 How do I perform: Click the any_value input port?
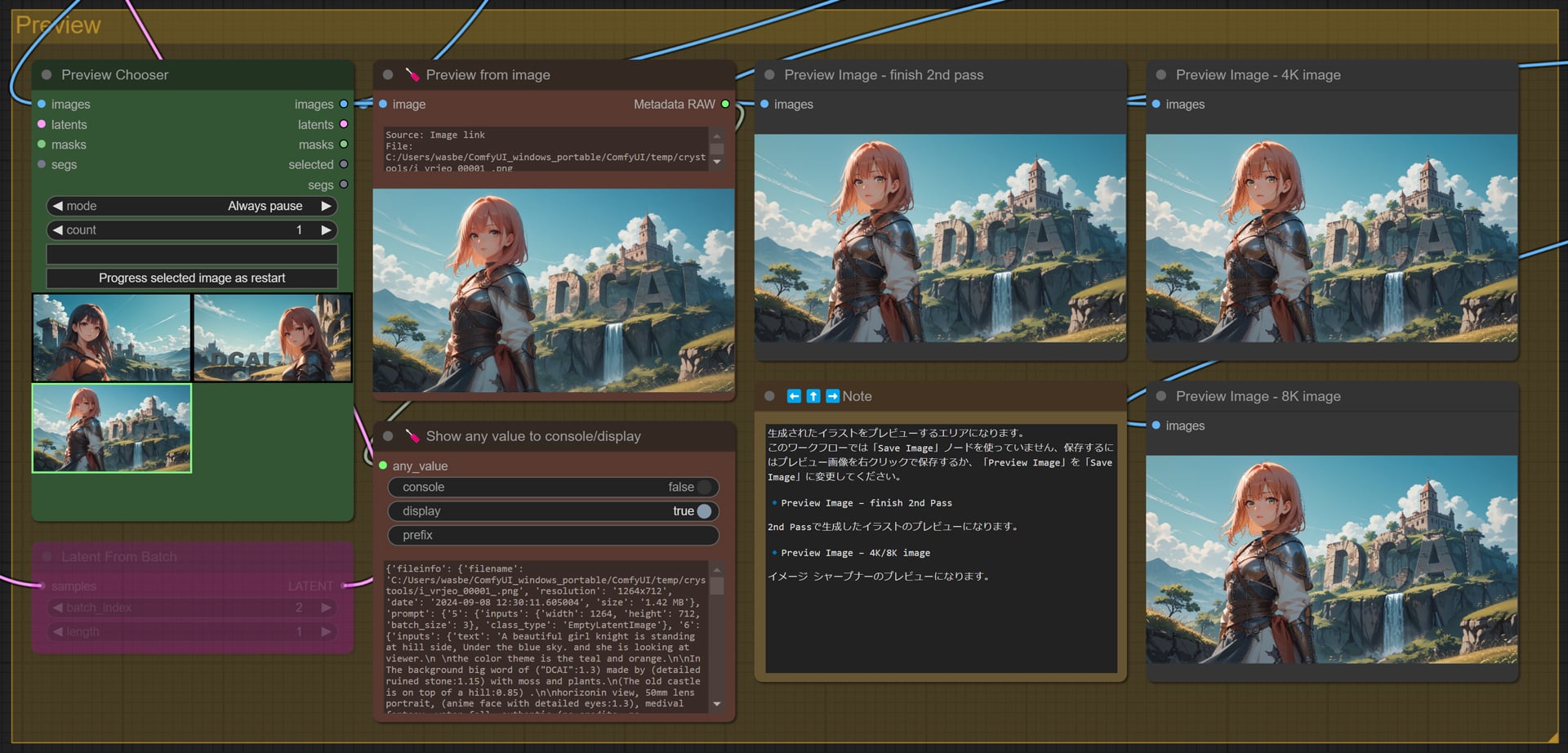click(x=383, y=466)
